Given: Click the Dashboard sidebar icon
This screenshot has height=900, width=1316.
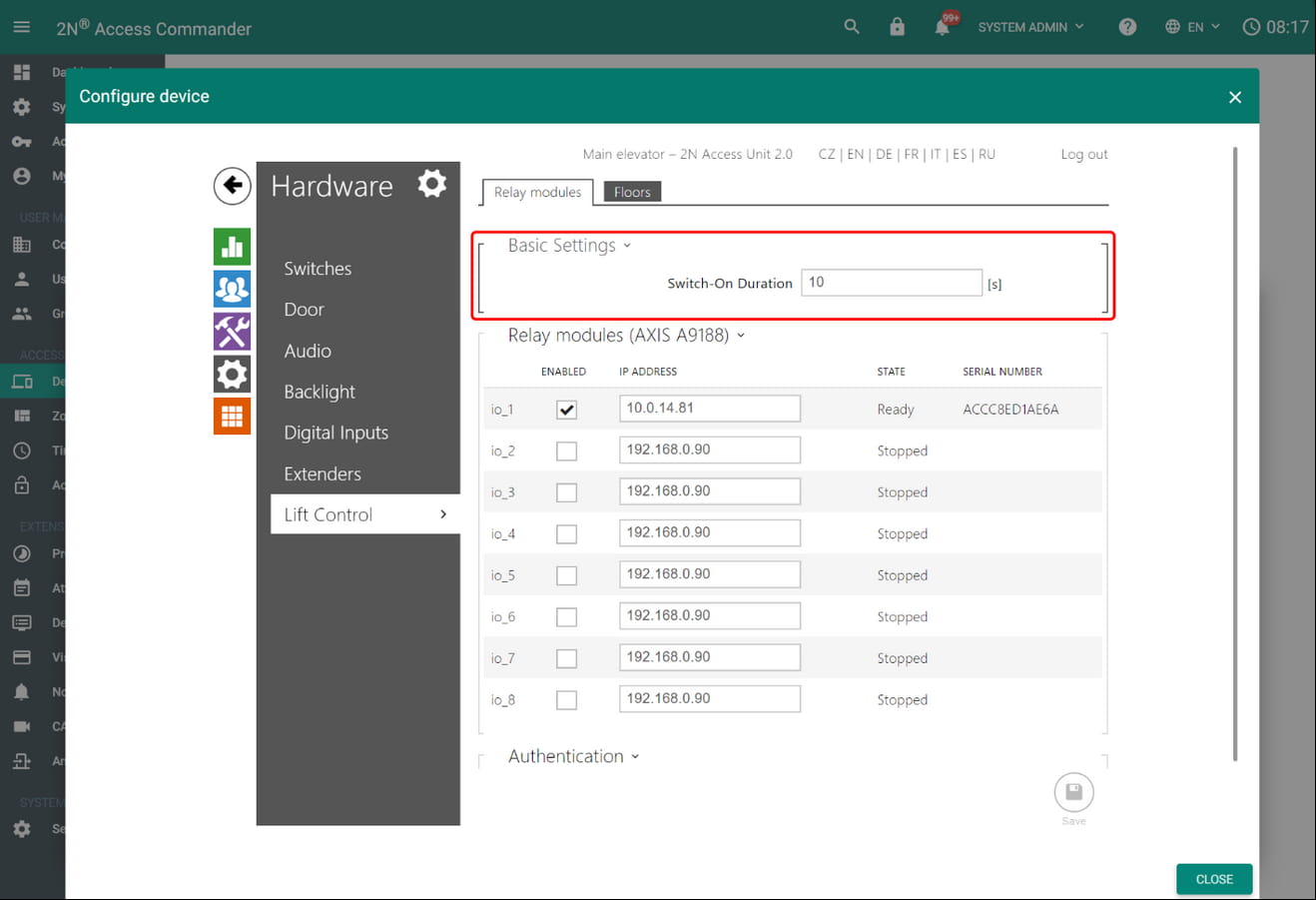Looking at the screenshot, I should pos(22,72).
